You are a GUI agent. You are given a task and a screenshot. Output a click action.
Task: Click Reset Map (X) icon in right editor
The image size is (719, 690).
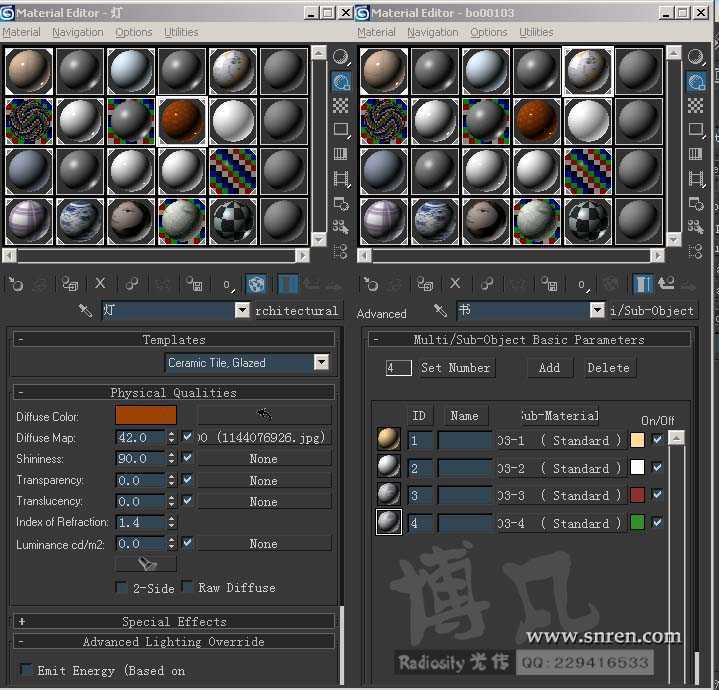455,284
